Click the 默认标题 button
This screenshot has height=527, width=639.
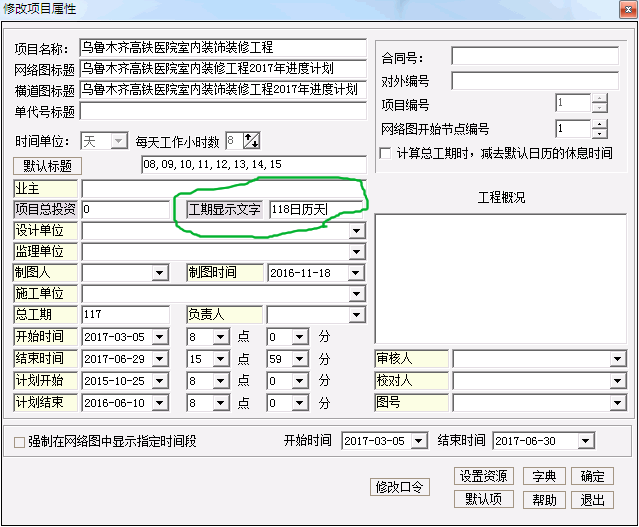47,166
